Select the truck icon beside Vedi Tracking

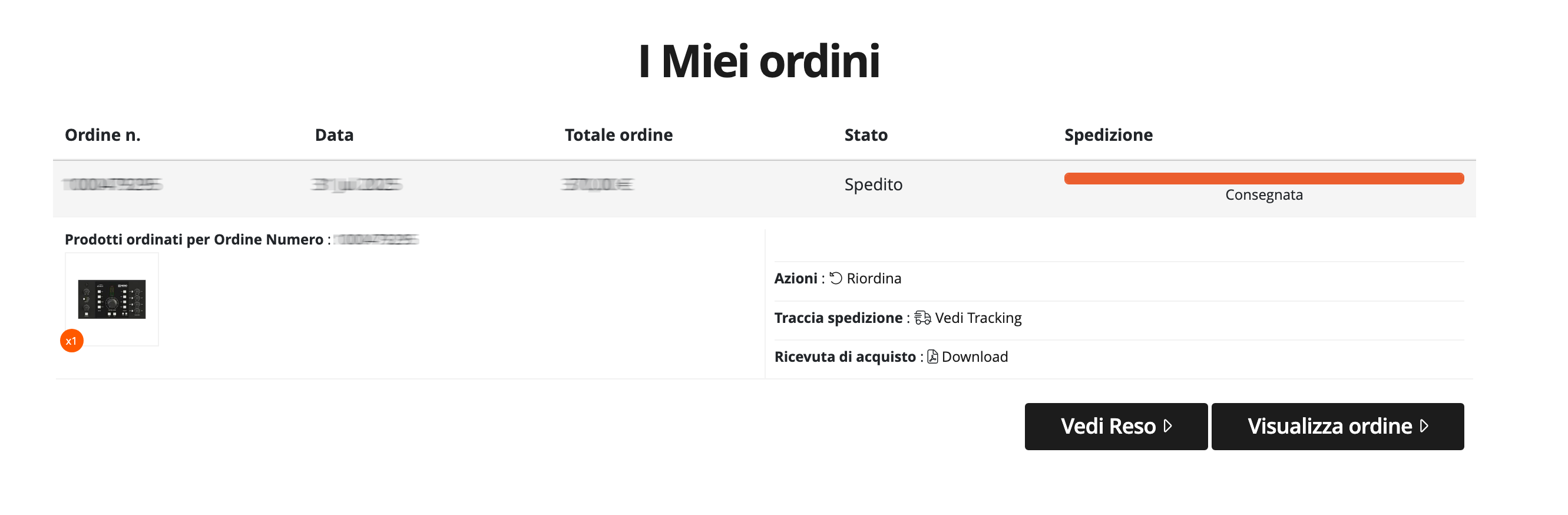click(922, 317)
